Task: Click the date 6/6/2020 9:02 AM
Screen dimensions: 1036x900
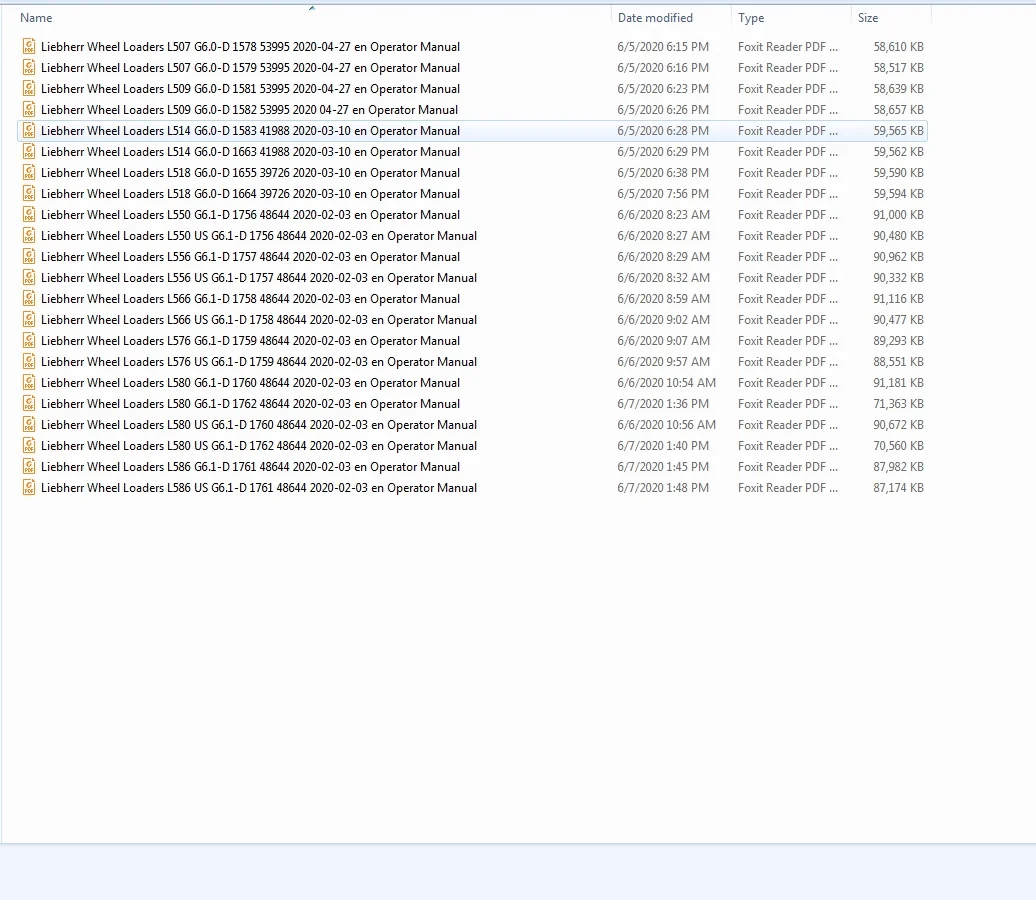Action: (664, 320)
